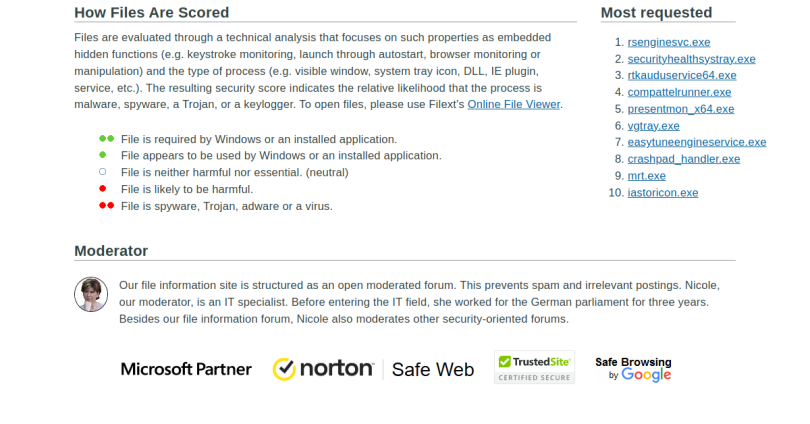Open the compattelrunner.exe file page
810x424 pixels.
pos(679,92)
